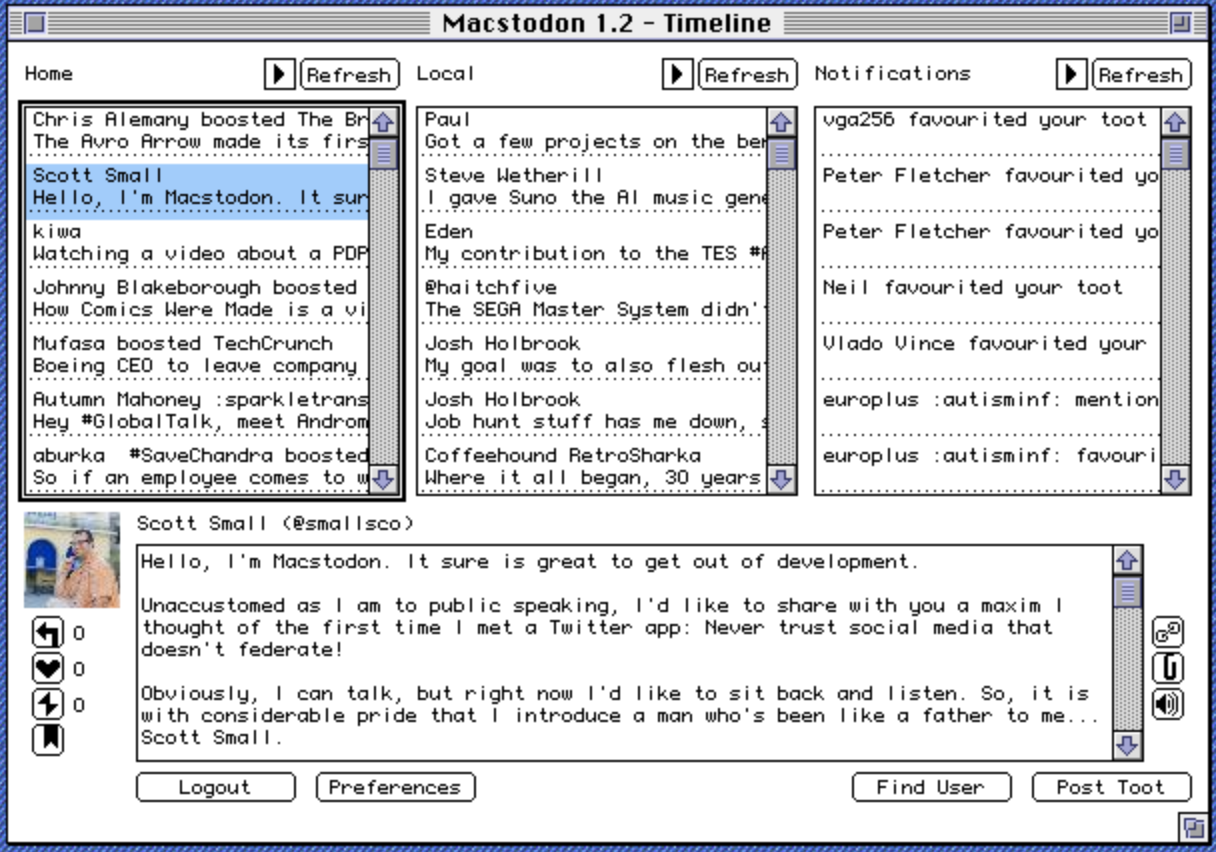This screenshot has height=852, width=1216.
Task: Click Notifications list scroll down arrow
Action: (1175, 479)
